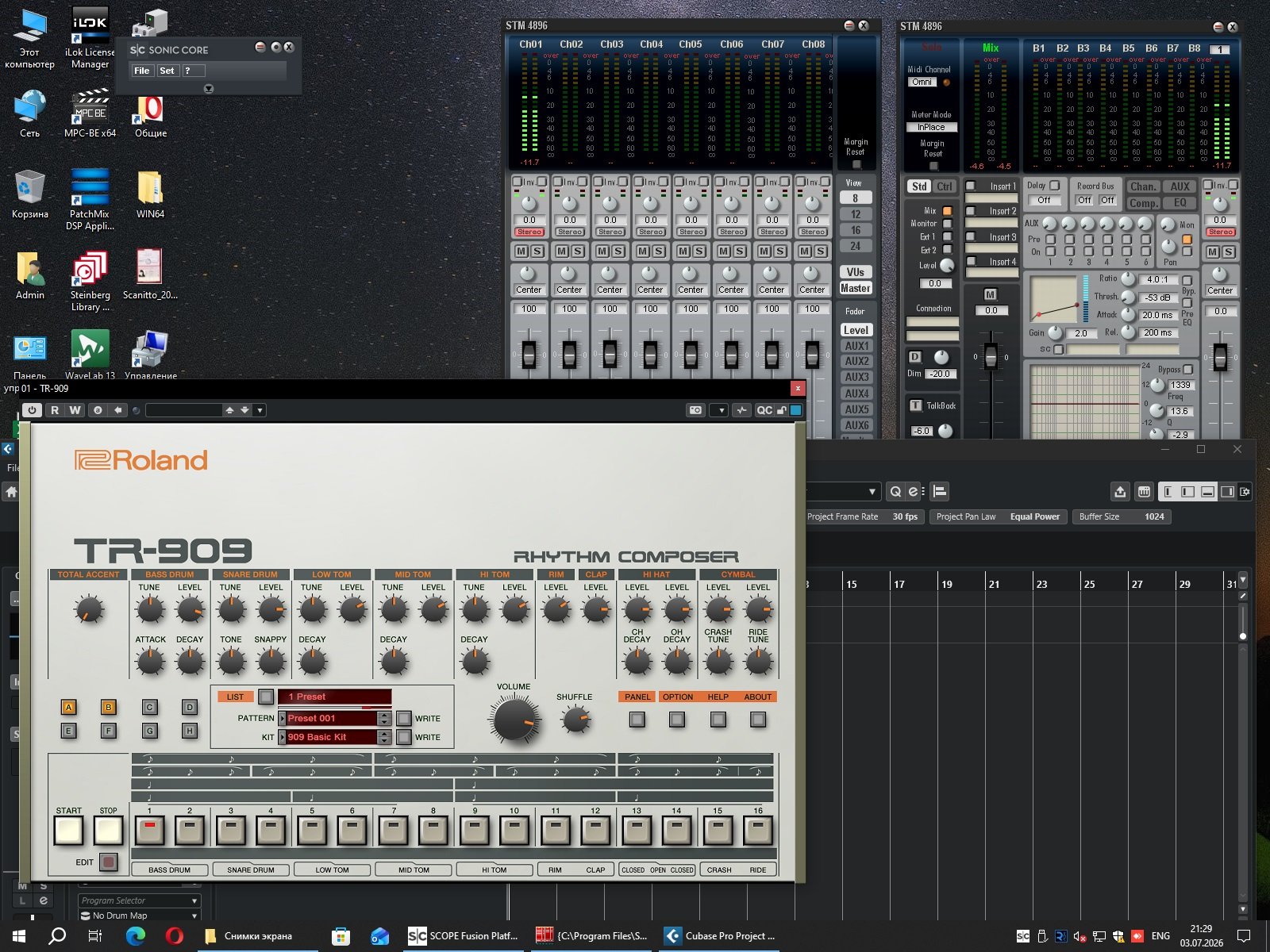Viewport: 1270px width, 952px height.
Task: Toggle the WRITE button for PATTERN
Action: [x=404, y=719]
